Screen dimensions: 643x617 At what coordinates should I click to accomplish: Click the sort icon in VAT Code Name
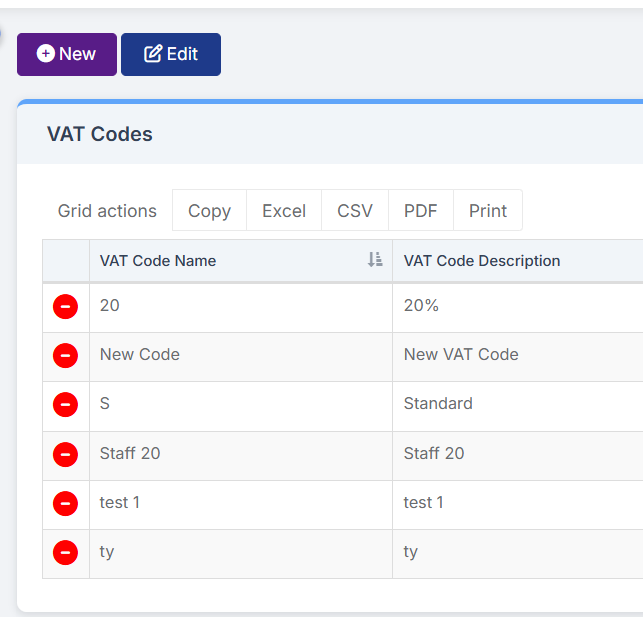[x=375, y=260]
